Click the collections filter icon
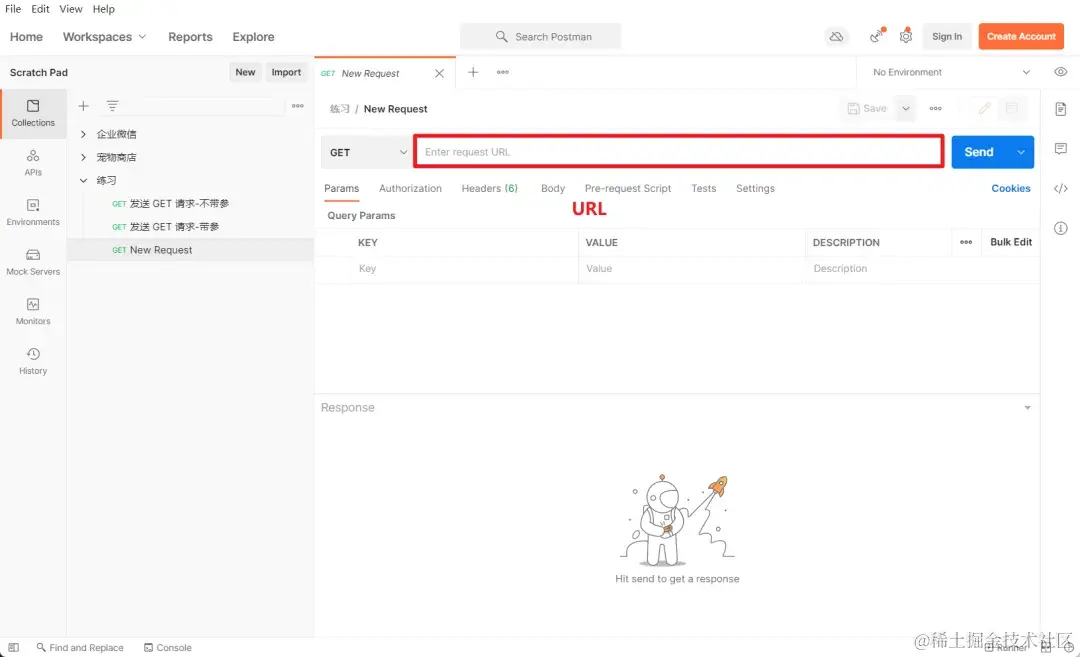 click(112, 106)
